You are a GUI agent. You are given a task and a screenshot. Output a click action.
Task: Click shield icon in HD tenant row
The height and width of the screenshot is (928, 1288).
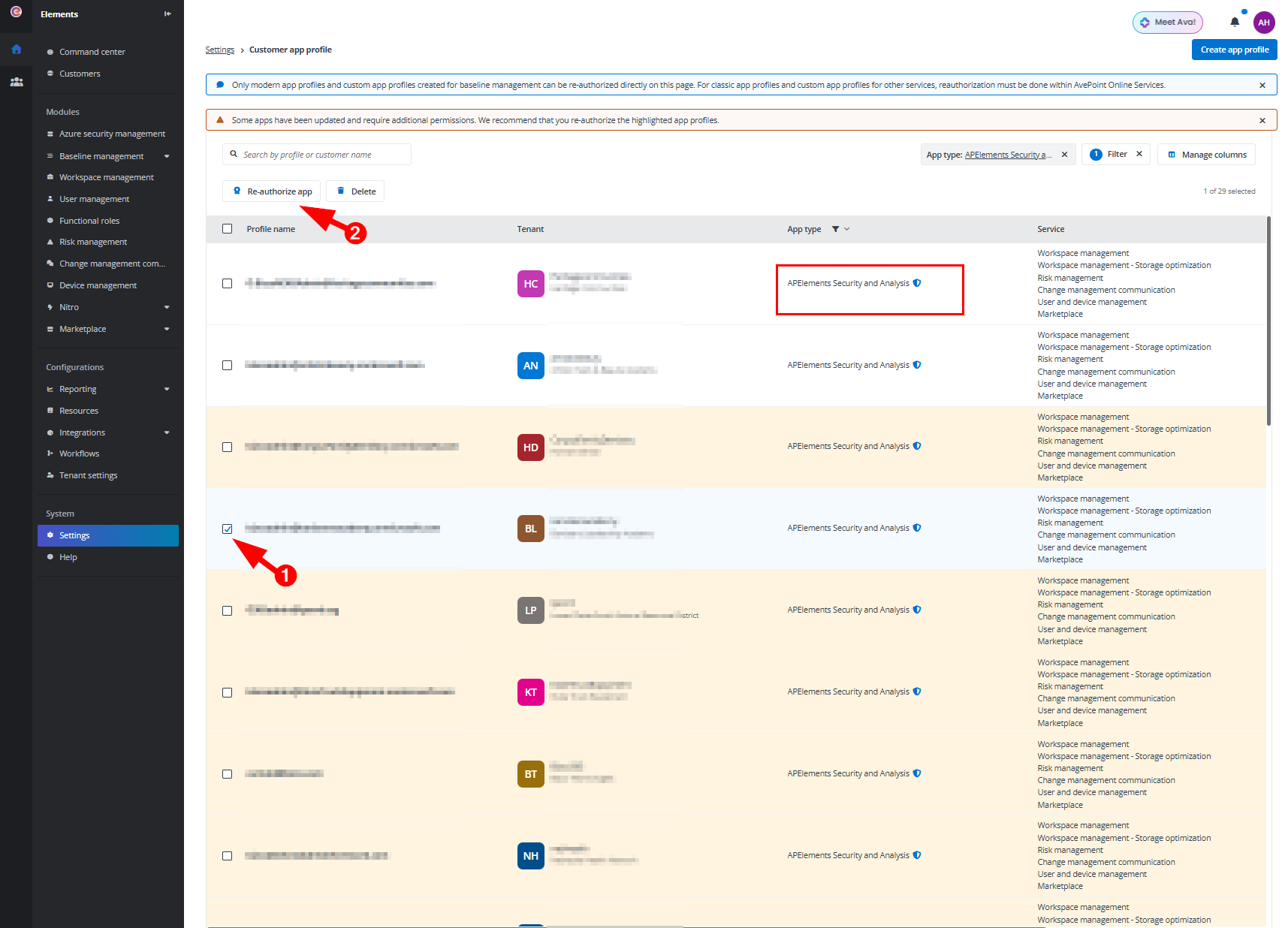point(917,446)
